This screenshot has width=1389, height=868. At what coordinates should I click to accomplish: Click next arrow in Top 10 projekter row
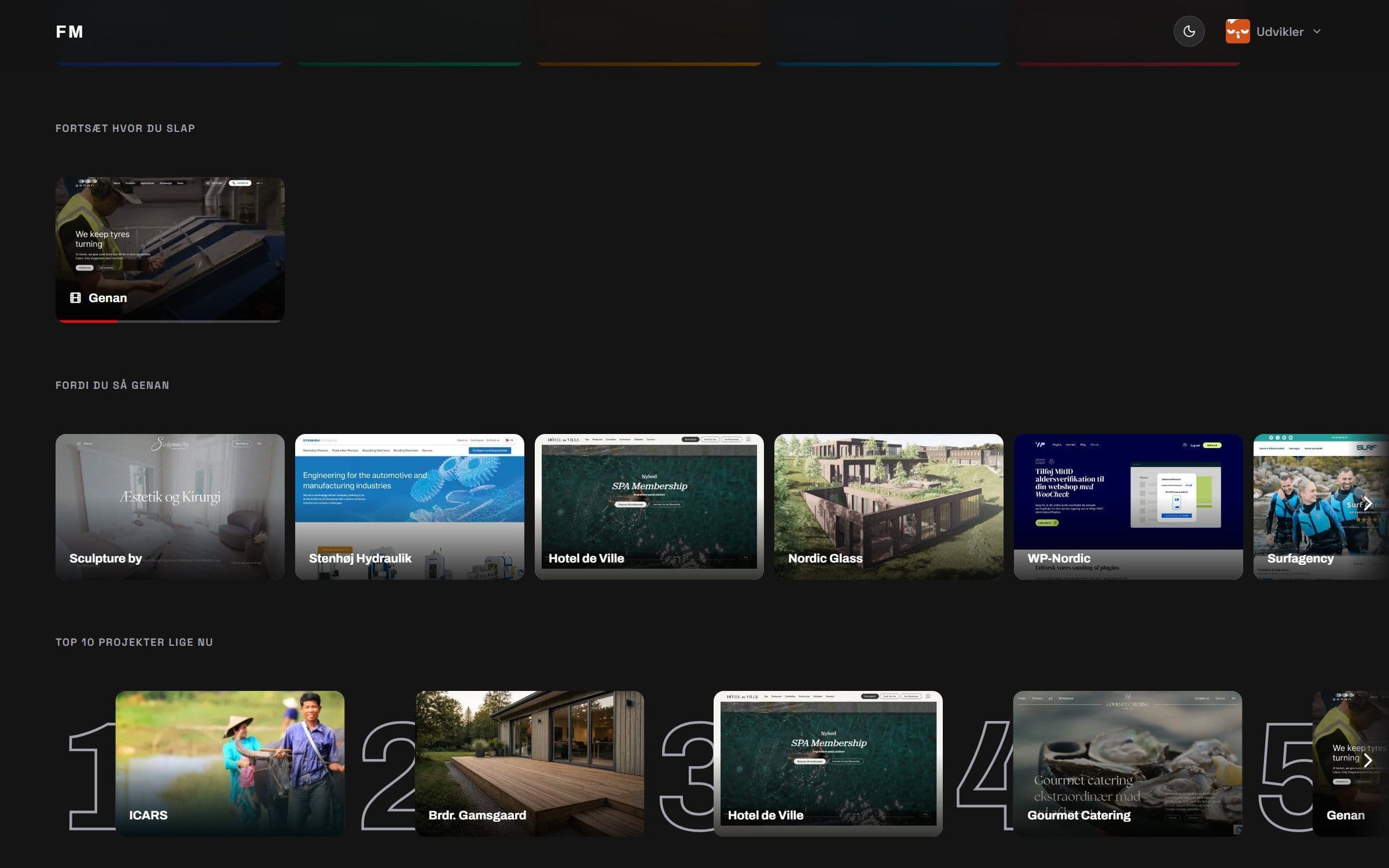click(1368, 760)
